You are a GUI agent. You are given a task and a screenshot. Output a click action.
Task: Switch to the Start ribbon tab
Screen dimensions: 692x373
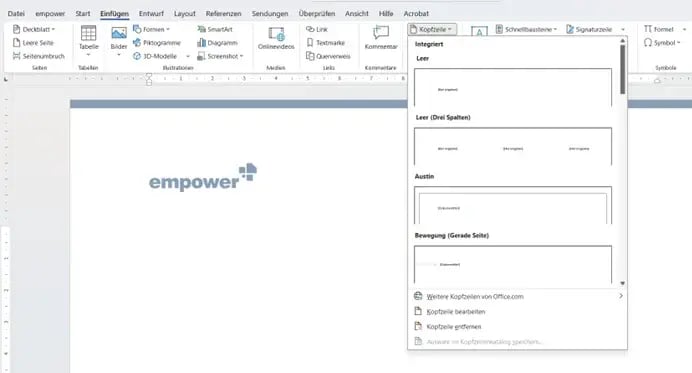(x=83, y=14)
